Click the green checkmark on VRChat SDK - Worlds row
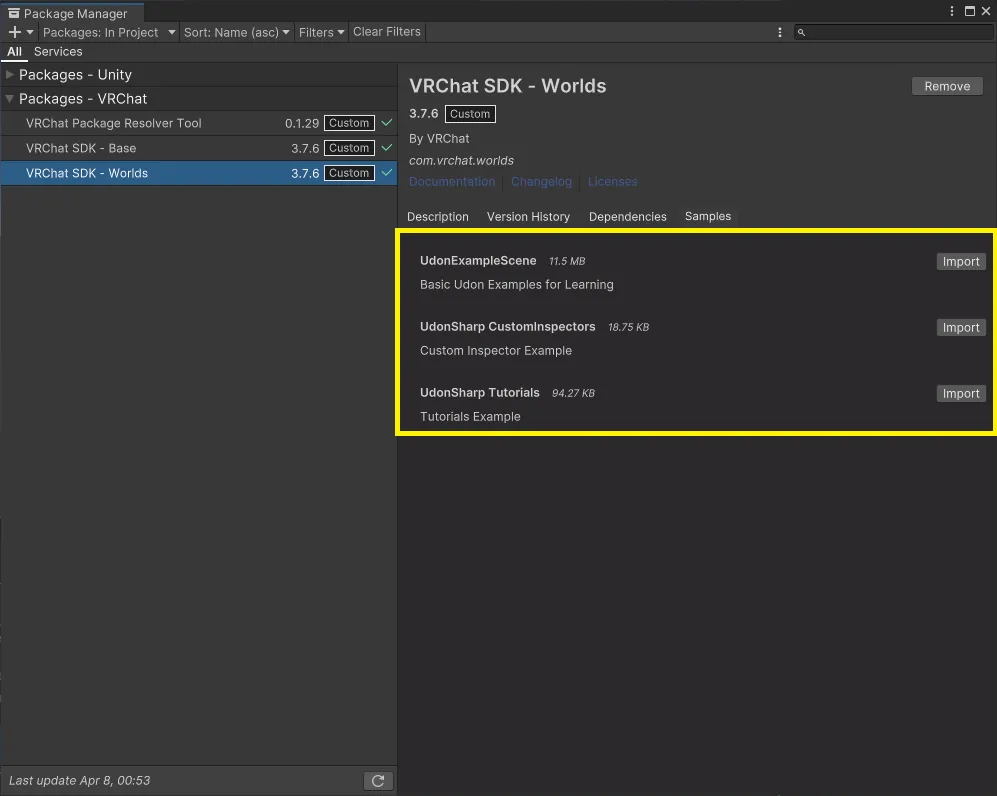The image size is (997, 796). pyautogui.click(x=387, y=172)
